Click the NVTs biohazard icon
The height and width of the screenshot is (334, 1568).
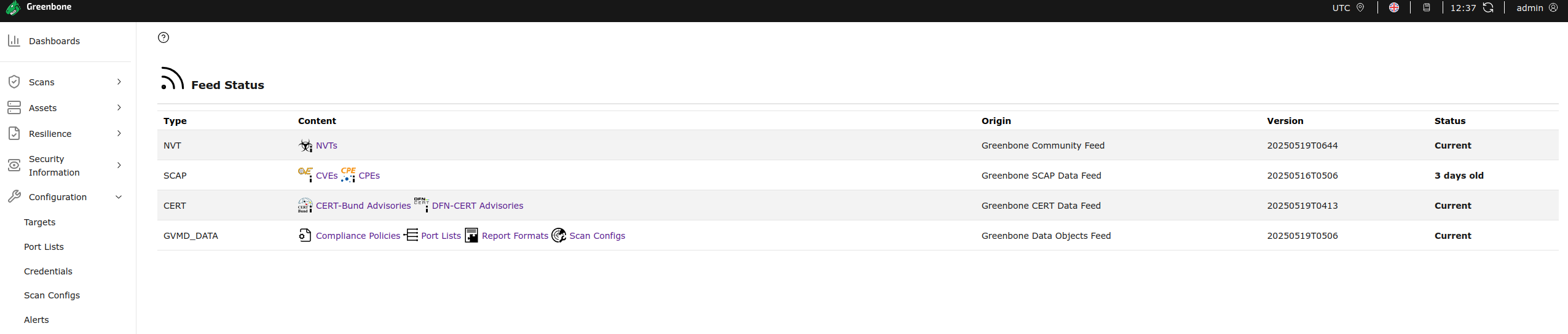[305, 146]
